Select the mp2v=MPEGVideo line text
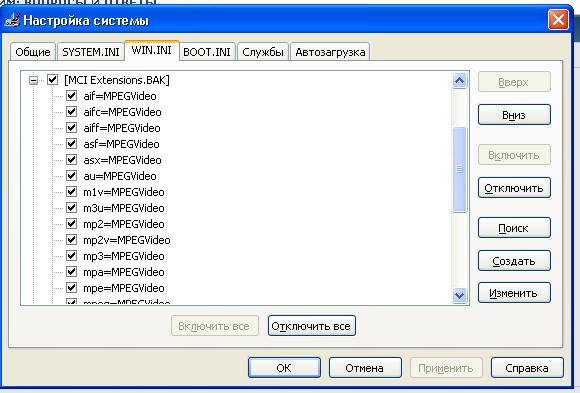Image resolution: width=580 pixels, height=393 pixels. pos(127,240)
